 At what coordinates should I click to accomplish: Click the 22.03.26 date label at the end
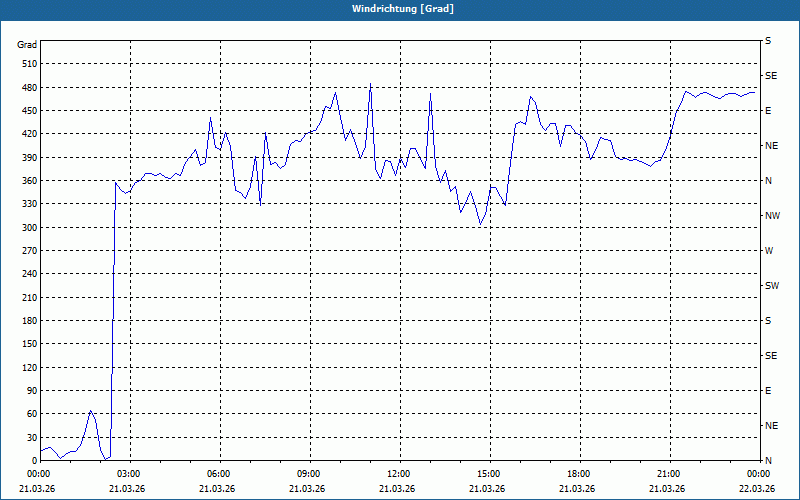point(757,489)
